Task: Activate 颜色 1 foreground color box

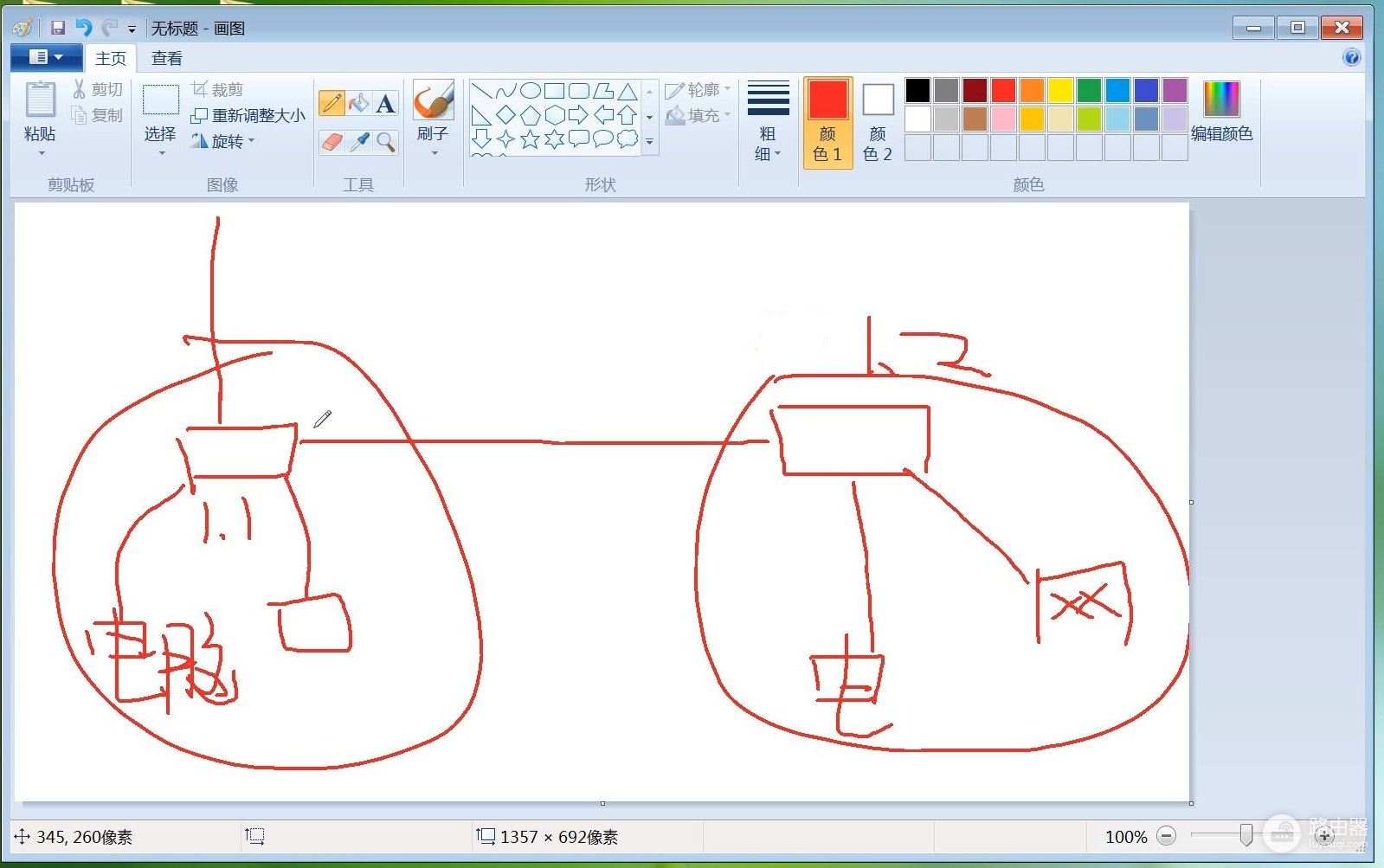Action: pos(827,122)
